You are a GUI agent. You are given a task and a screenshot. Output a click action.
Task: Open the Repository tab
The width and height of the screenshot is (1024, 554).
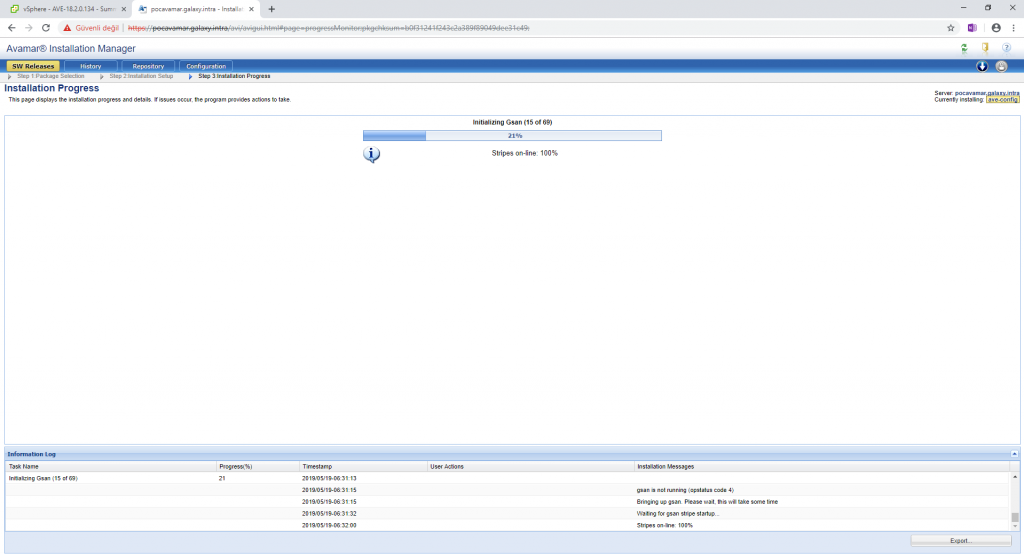(x=148, y=66)
